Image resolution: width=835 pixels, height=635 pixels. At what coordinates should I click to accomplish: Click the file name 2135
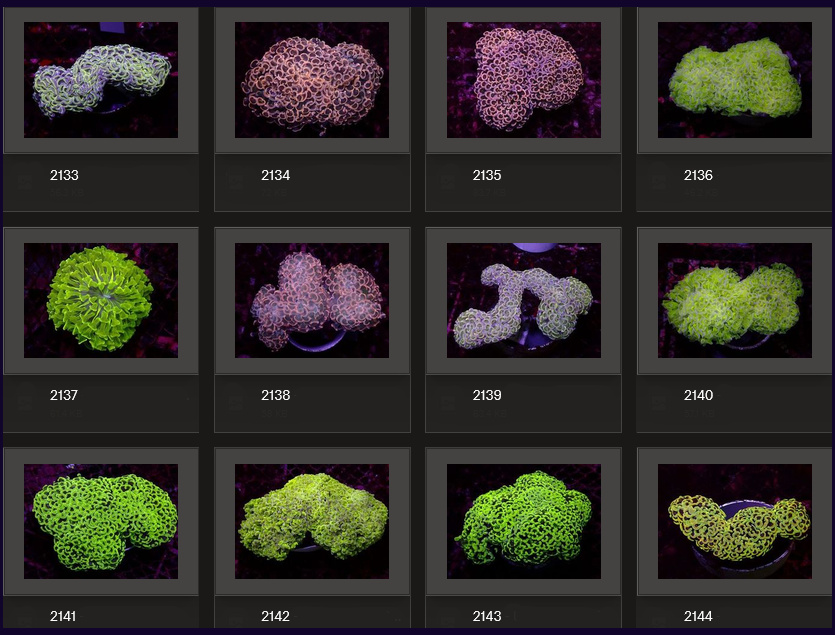coord(487,175)
